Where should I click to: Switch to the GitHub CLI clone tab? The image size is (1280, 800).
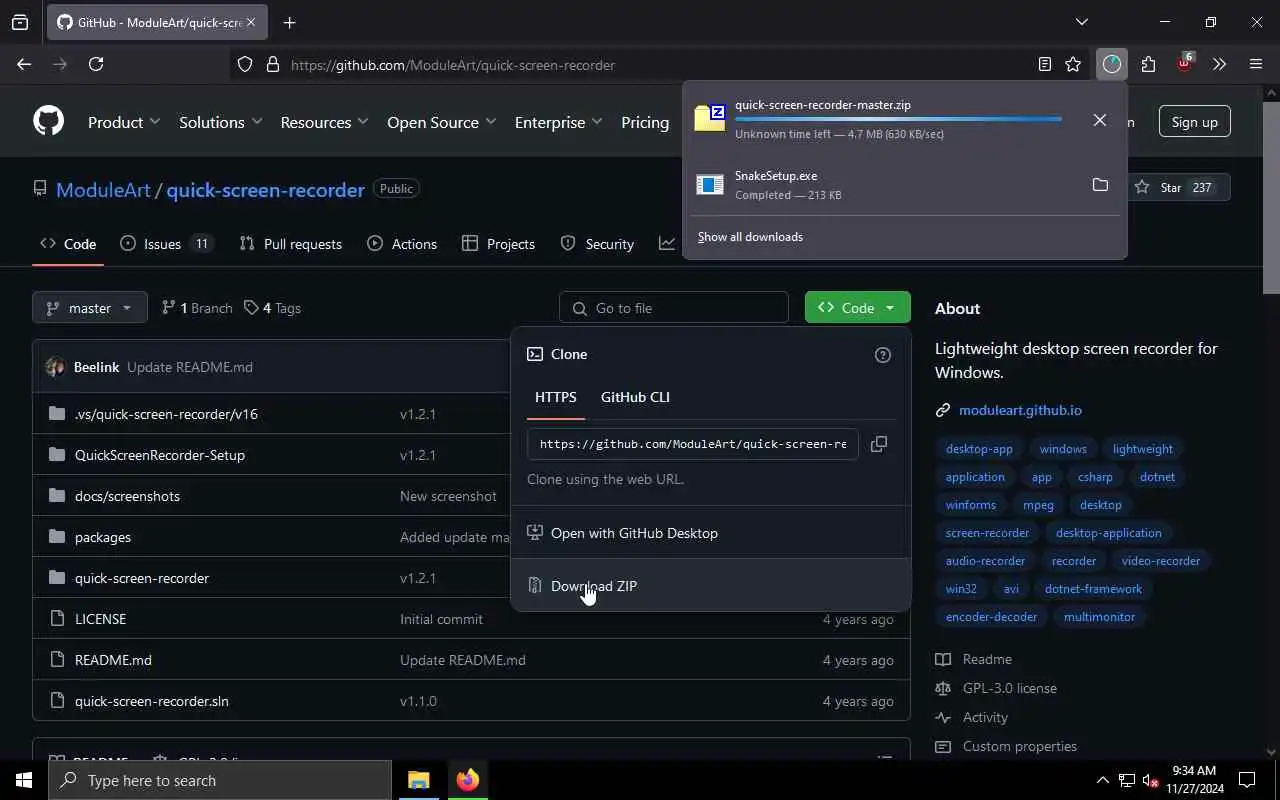point(635,397)
